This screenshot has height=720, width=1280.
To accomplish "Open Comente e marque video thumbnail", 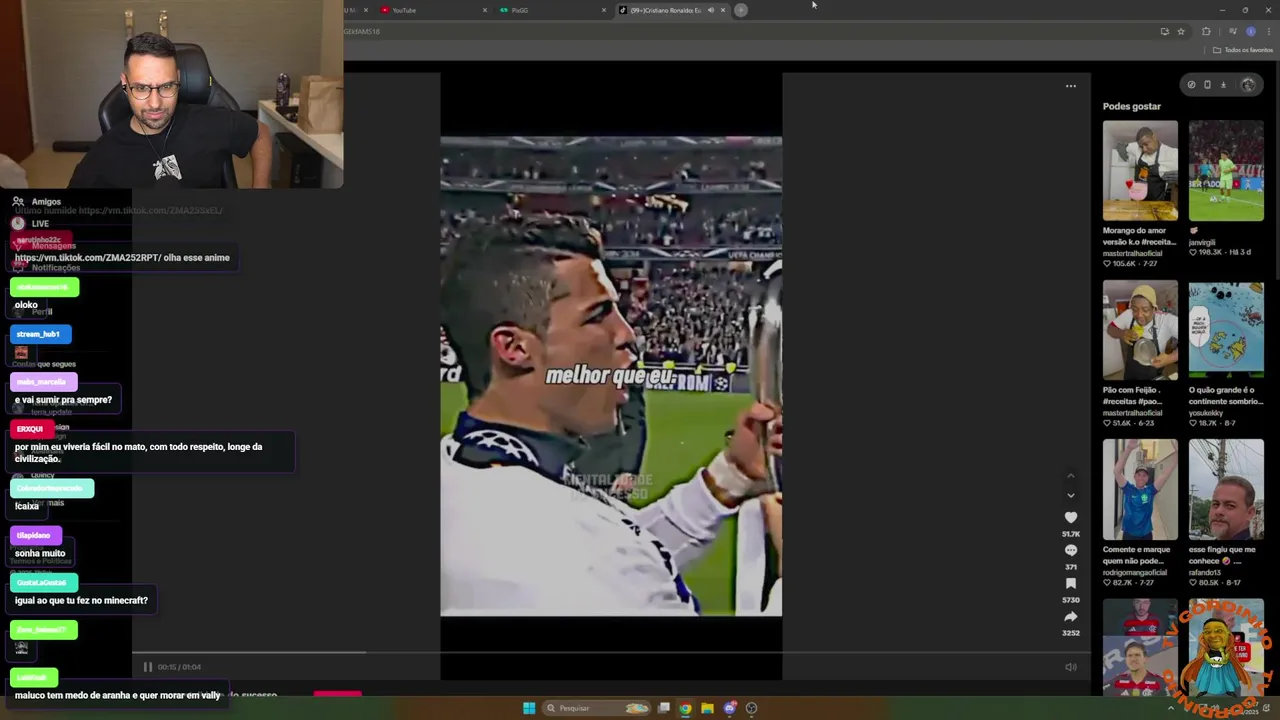I will [1140, 489].
